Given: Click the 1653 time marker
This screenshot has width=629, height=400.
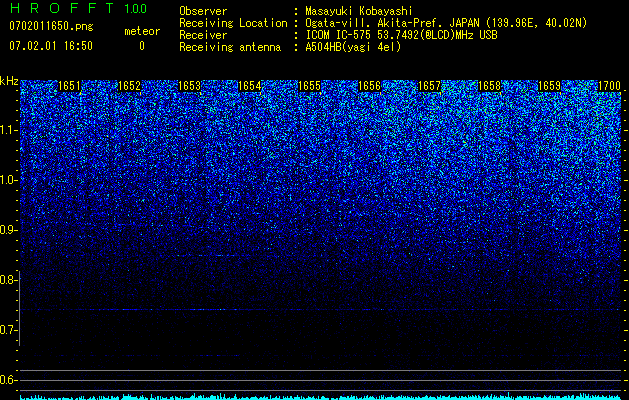Looking at the screenshot, I should click(x=189, y=86).
